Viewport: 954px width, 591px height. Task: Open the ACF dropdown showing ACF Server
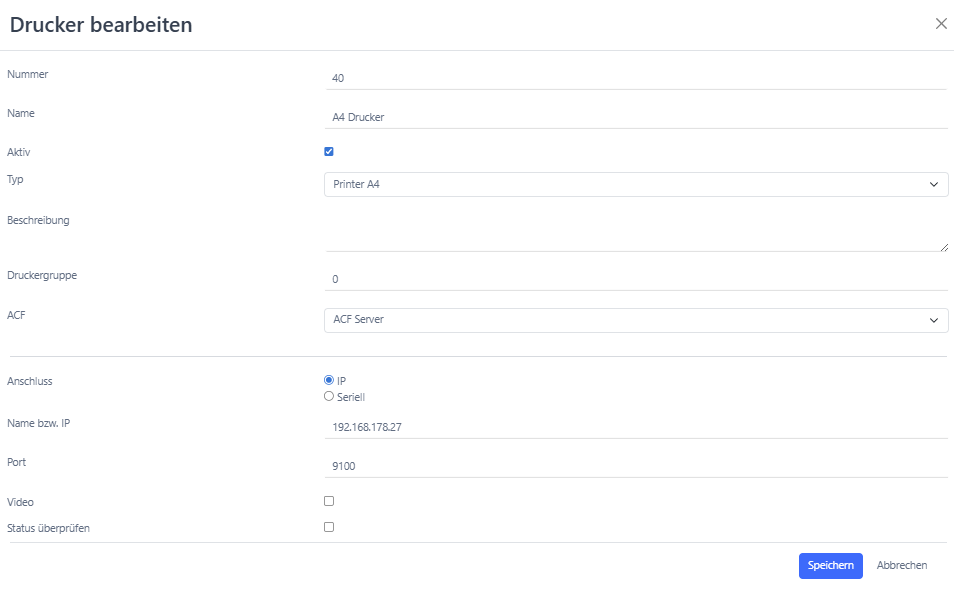click(636, 320)
